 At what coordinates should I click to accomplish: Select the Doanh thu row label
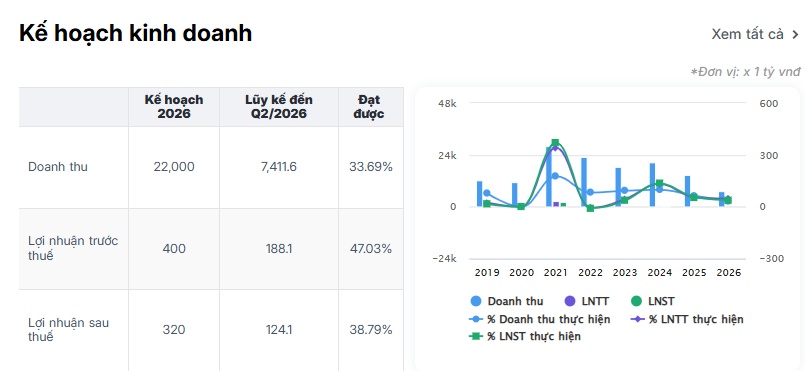58,167
